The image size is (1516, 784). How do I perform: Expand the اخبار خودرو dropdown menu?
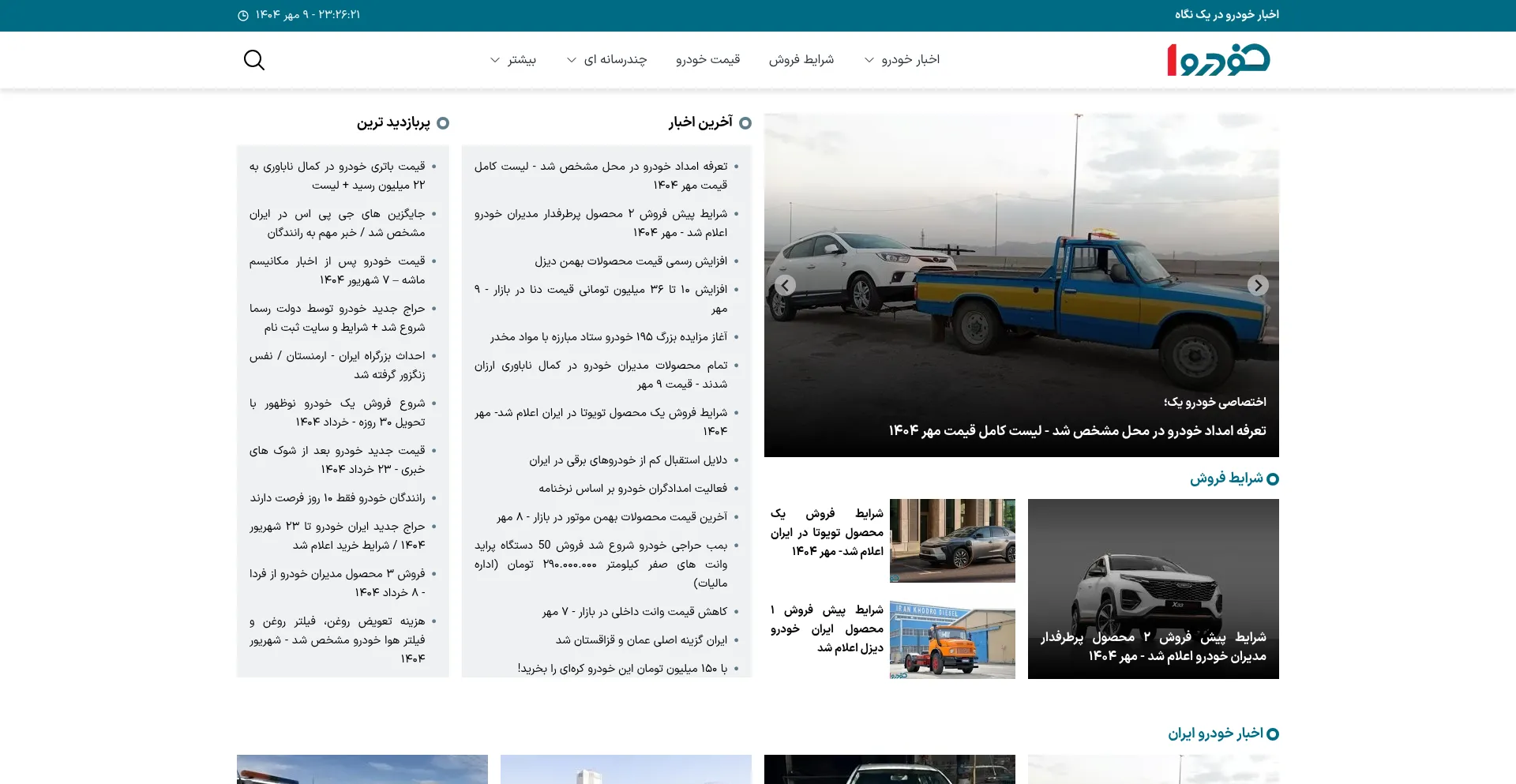point(902,60)
